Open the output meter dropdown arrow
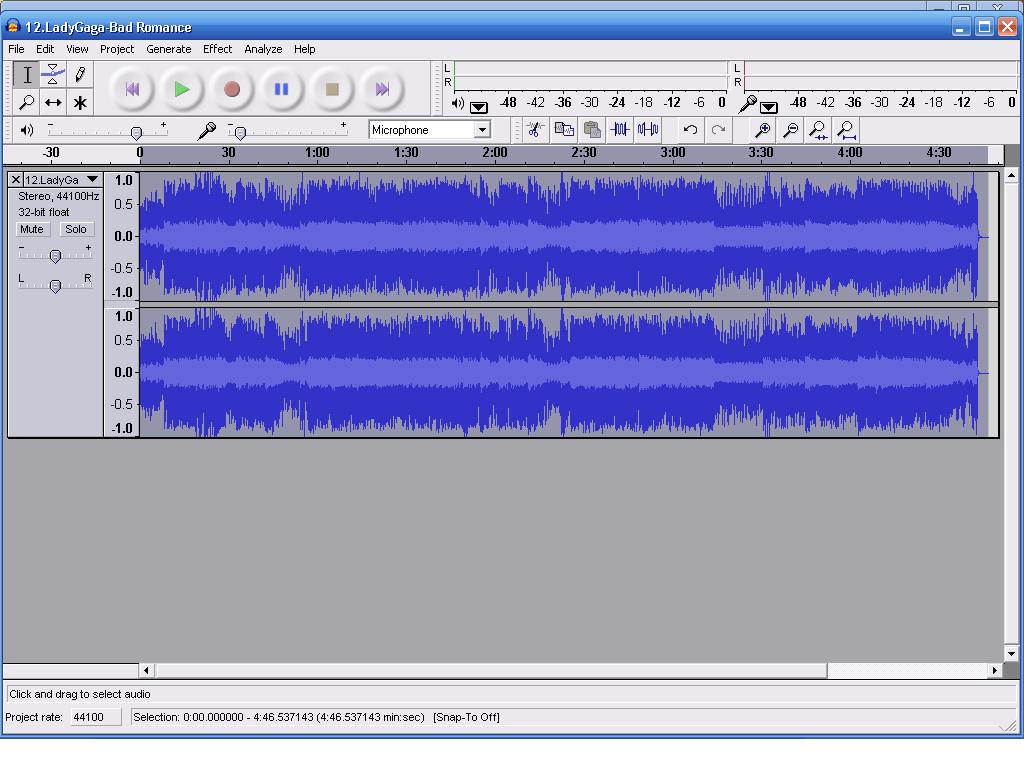 479,107
